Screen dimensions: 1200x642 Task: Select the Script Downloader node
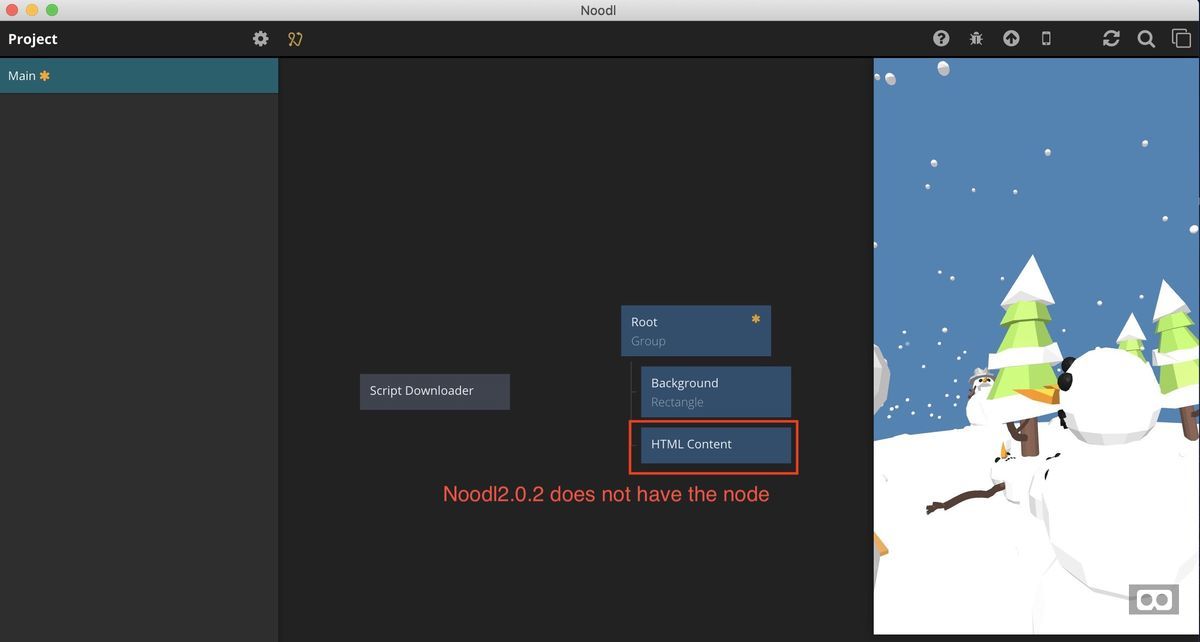tap(435, 391)
